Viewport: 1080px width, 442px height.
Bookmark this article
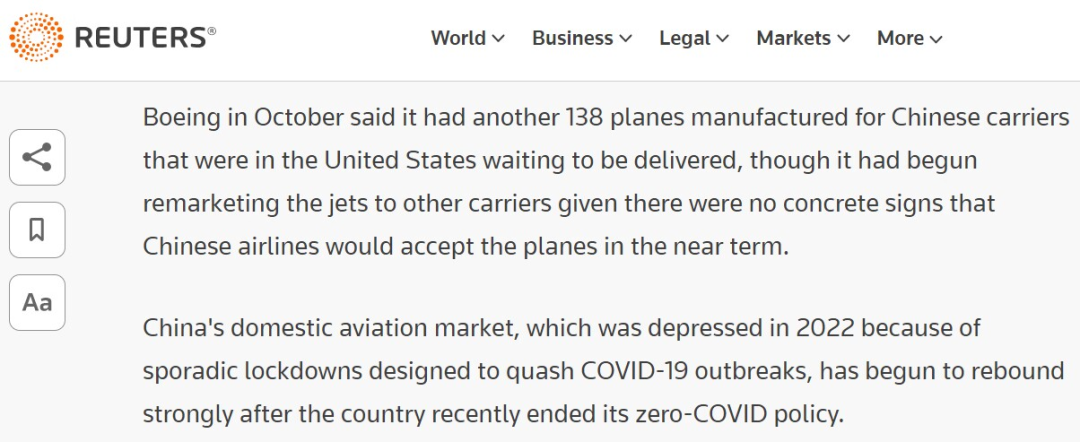tap(37, 230)
